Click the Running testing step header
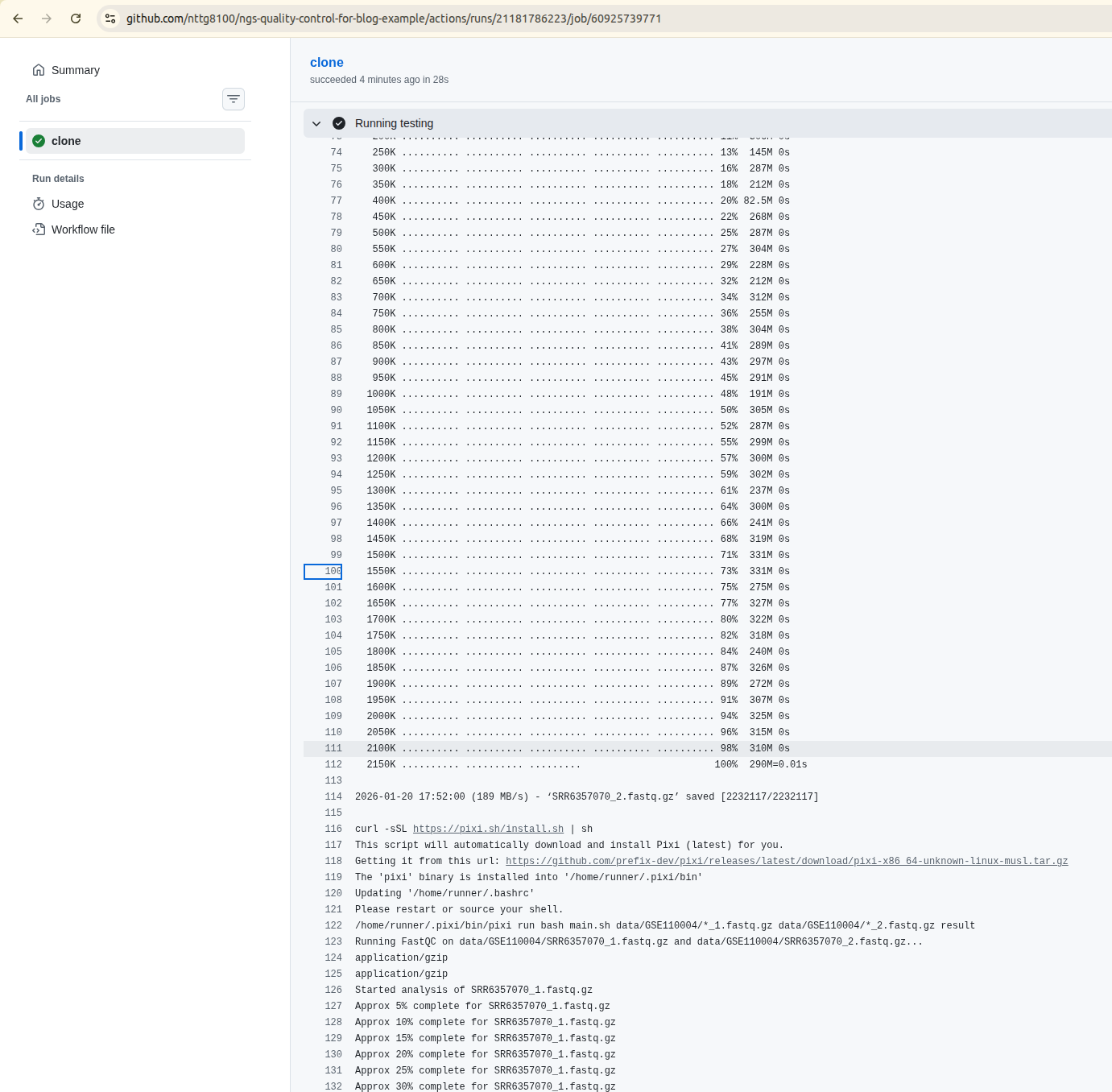The width and height of the screenshot is (1112, 1092). pos(394,123)
